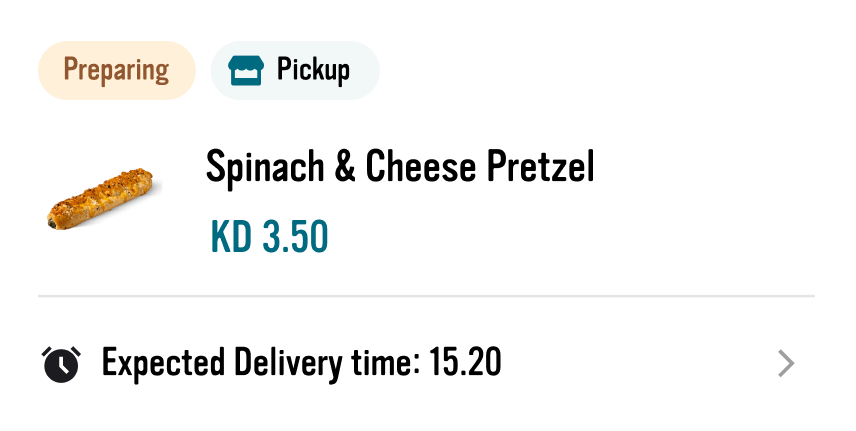This screenshot has width=856, height=431.
Task: Click the word Preparing inside orange badge
Action: click(116, 70)
